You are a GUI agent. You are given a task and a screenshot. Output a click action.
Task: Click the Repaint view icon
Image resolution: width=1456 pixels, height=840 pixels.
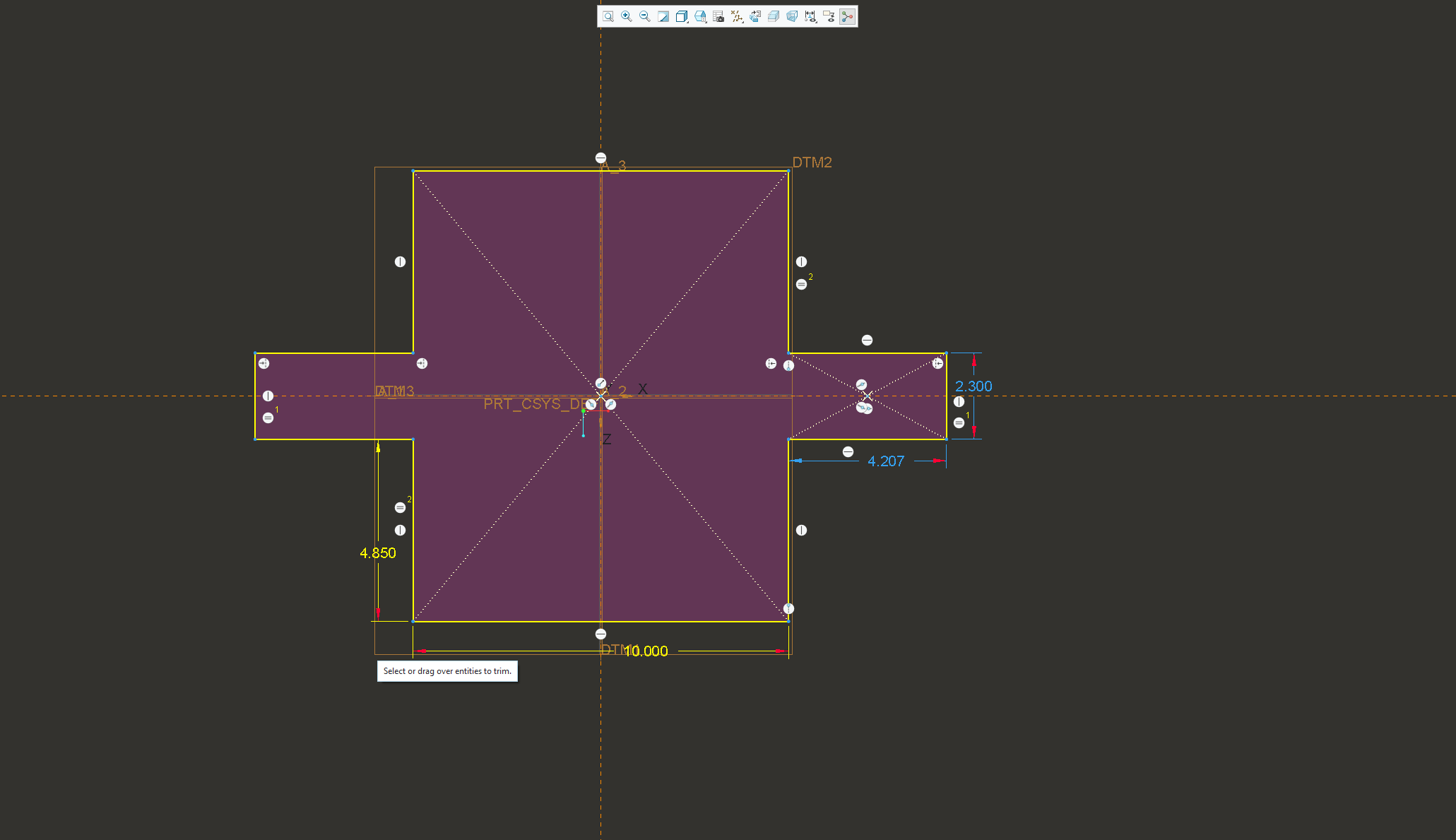pos(663,16)
